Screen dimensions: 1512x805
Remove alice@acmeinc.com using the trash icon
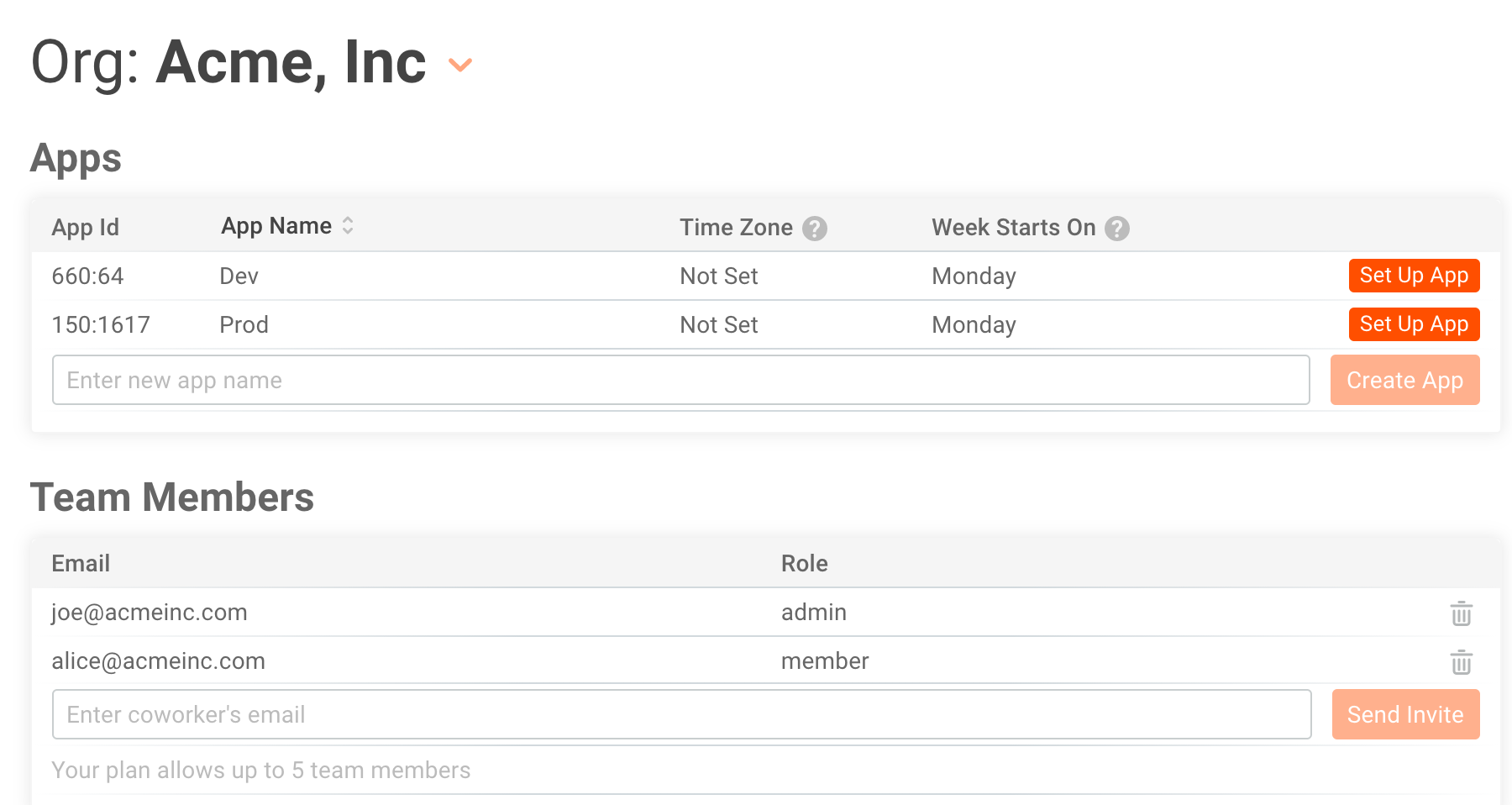[x=1461, y=662]
